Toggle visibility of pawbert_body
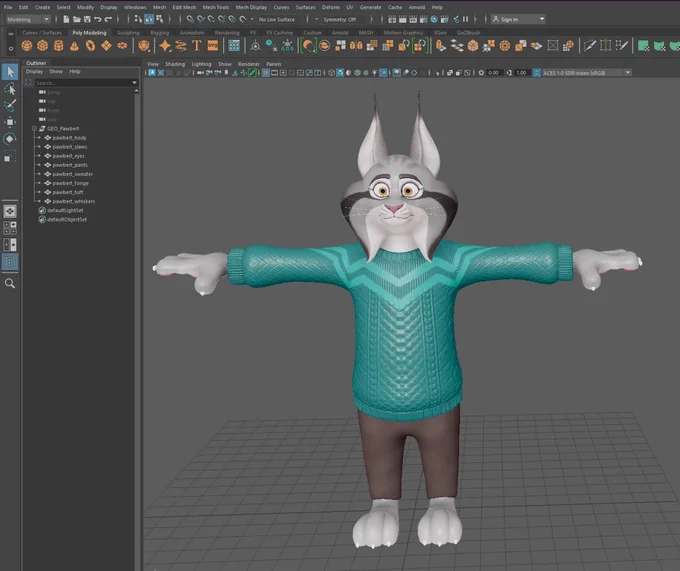Viewport: 680px width, 571px height. click(48, 137)
